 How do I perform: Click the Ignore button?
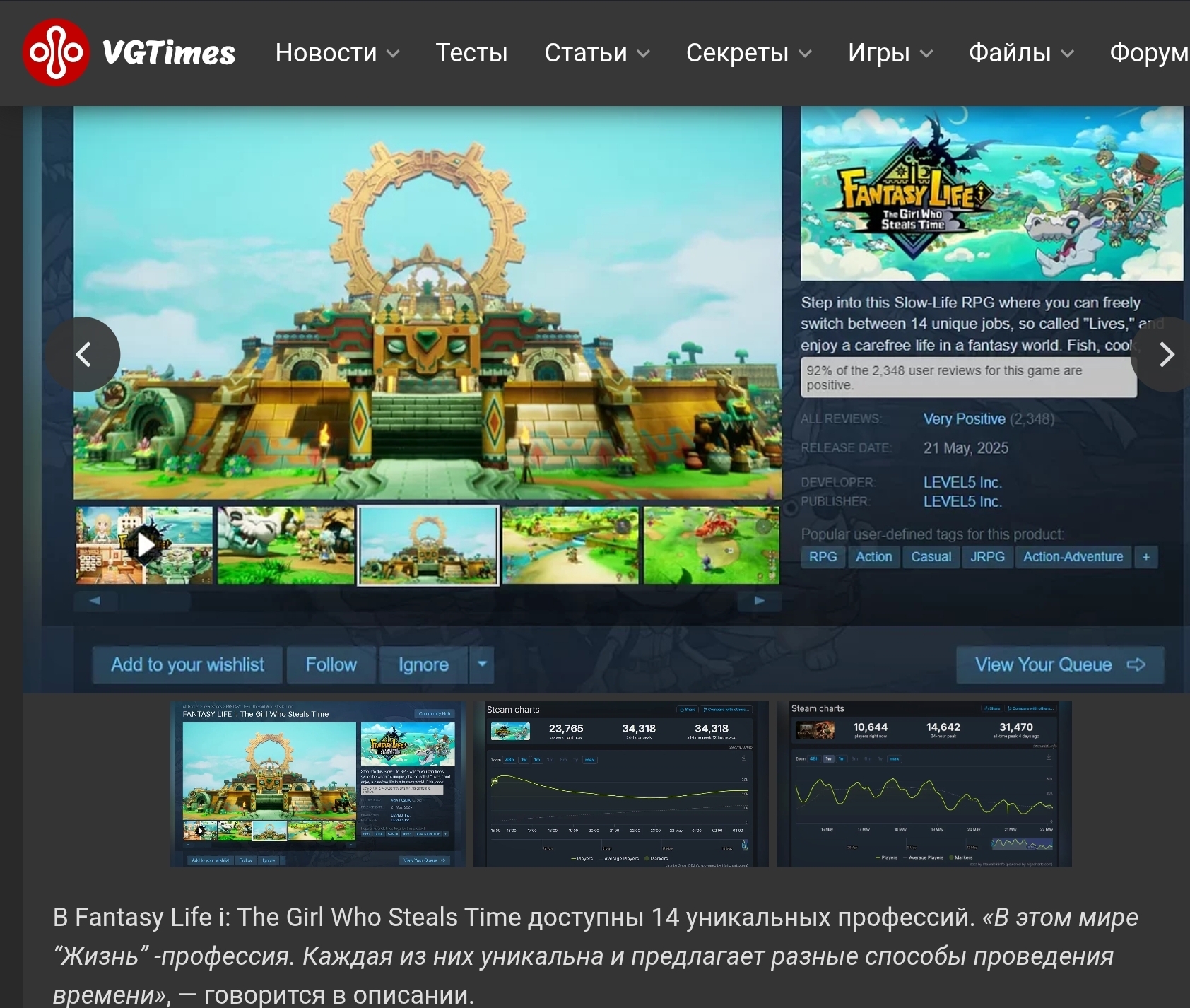pyautogui.click(x=423, y=664)
